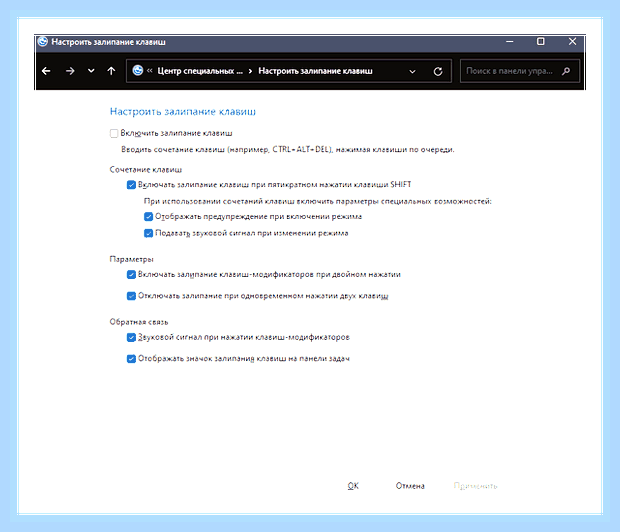The height and width of the screenshot is (532, 620).
Task: Toggle 'Подавать звуковой сигнал при изменении режима'
Action: pos(148,233)
